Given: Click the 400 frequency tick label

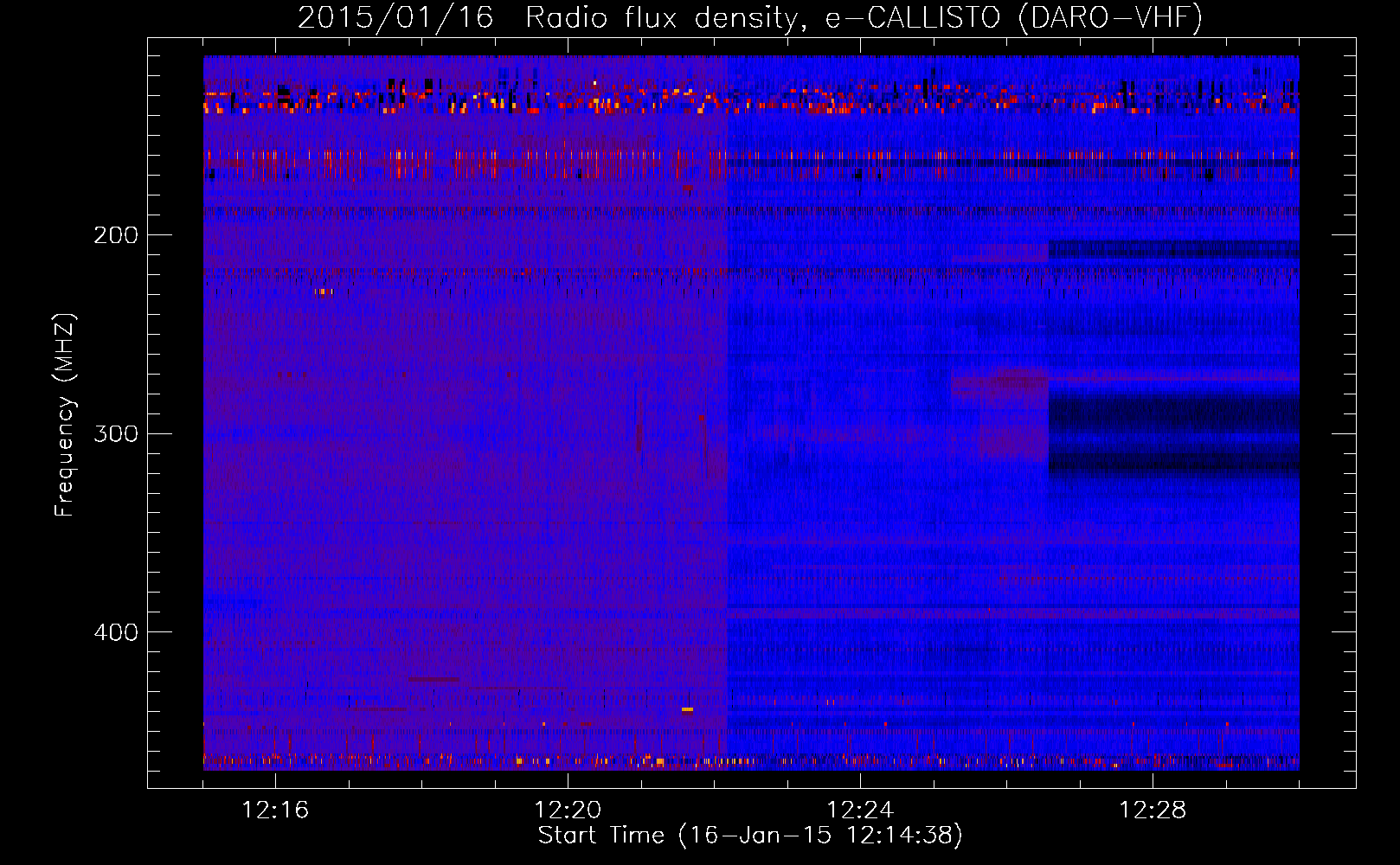Looking at the screenshot, I should click(x=116, y=632).
